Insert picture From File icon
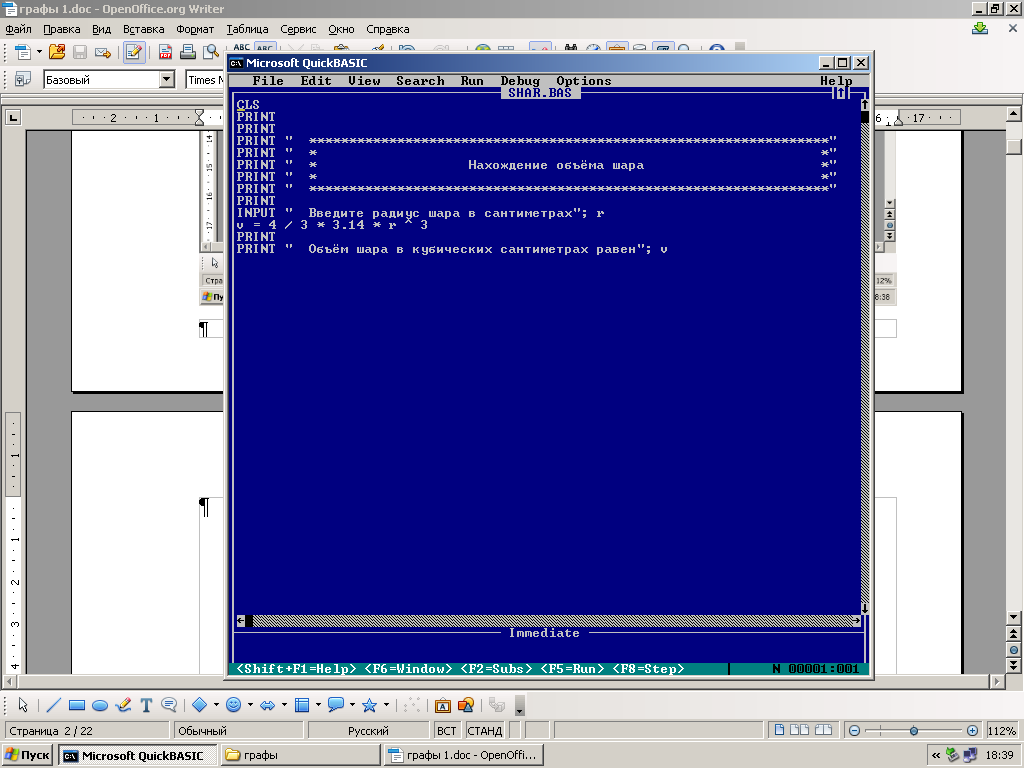1024x768 pixels. click(x=466, y=705)
